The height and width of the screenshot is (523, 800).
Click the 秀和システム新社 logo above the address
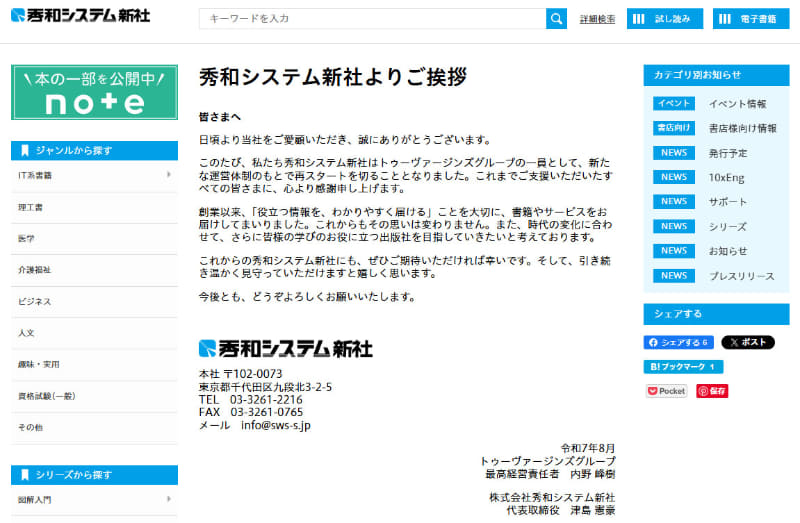point(286,349)
